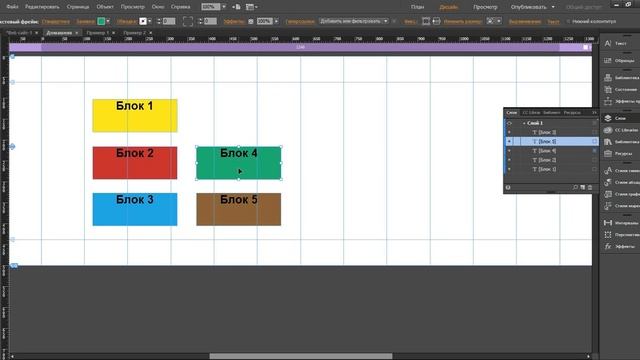The height and width of the screenshot is (360, 640).
Task: Click selection square of Блок 4 layer
Action: pyautogui.click(x=594, y=151)
